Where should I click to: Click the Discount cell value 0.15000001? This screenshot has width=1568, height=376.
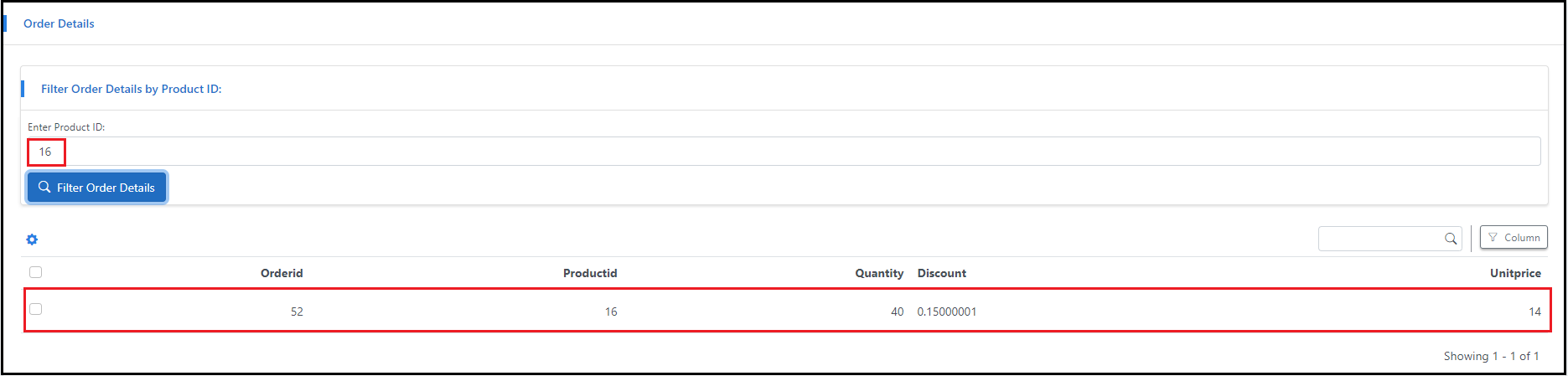[x=947, y=312]
